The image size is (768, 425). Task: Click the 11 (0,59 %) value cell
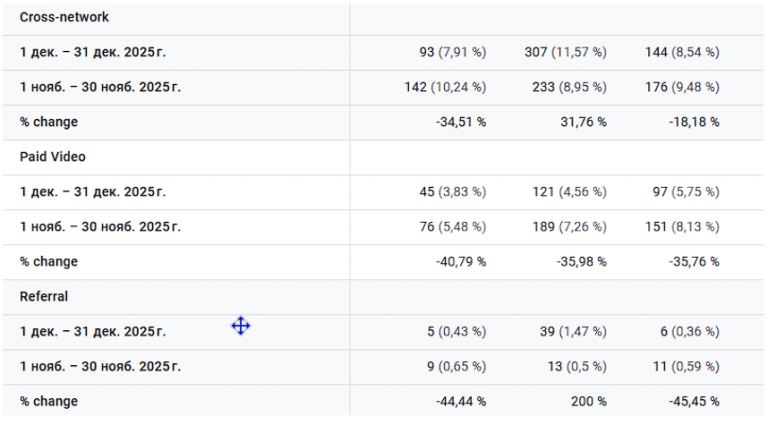pos(685,367)
